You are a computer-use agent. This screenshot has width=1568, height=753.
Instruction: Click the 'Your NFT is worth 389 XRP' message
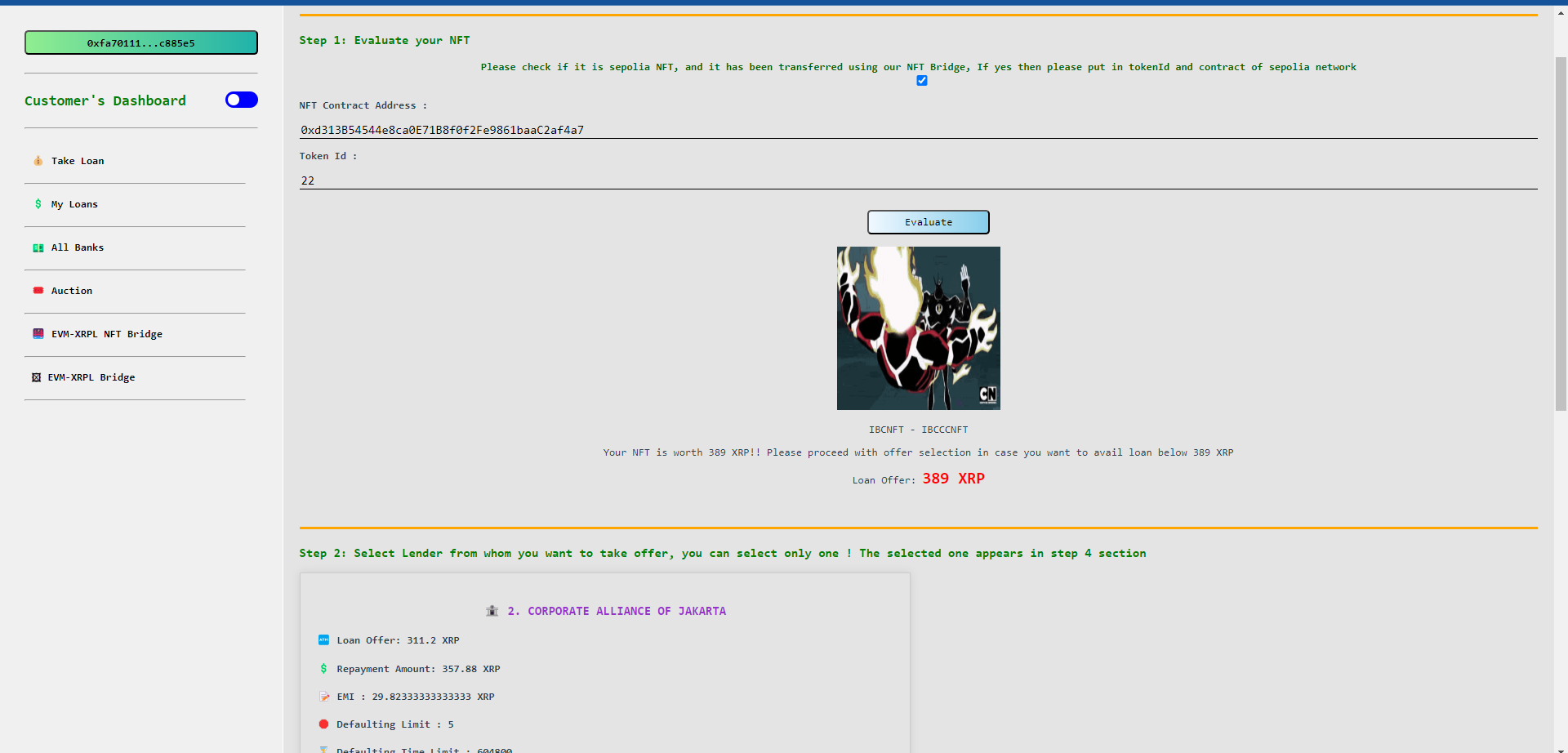coord(919,452)
